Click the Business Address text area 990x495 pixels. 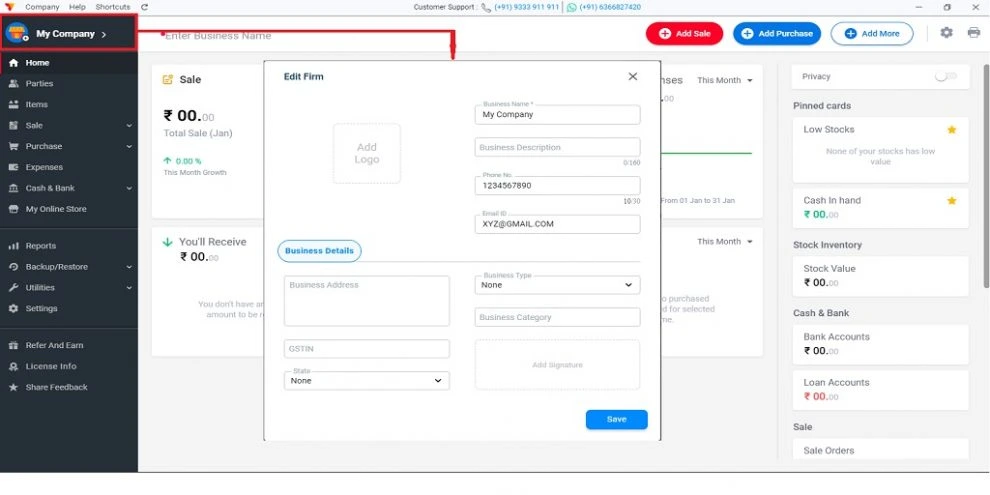[x=367, y=301]
